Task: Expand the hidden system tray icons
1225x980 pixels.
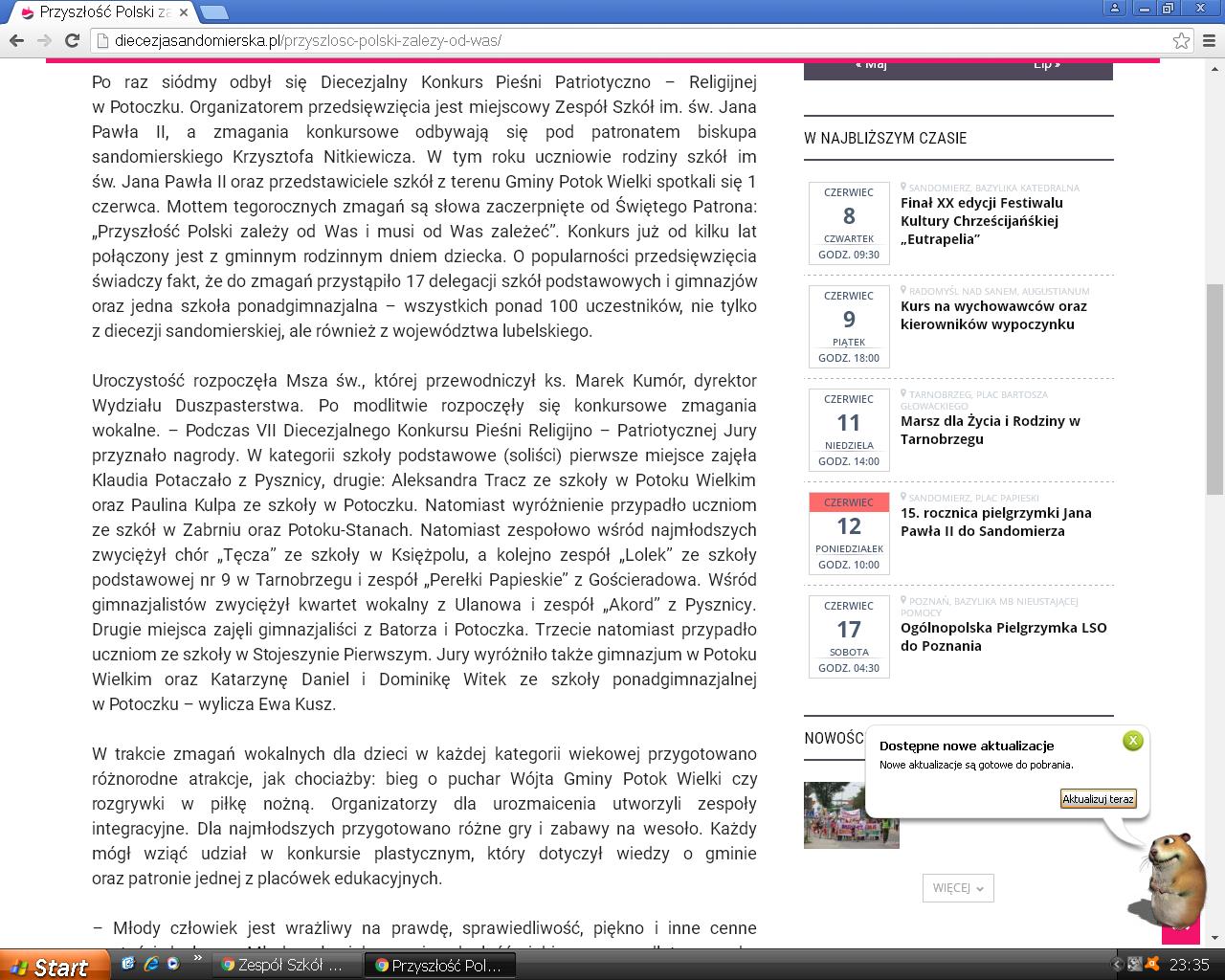Action: point(1117,965)
